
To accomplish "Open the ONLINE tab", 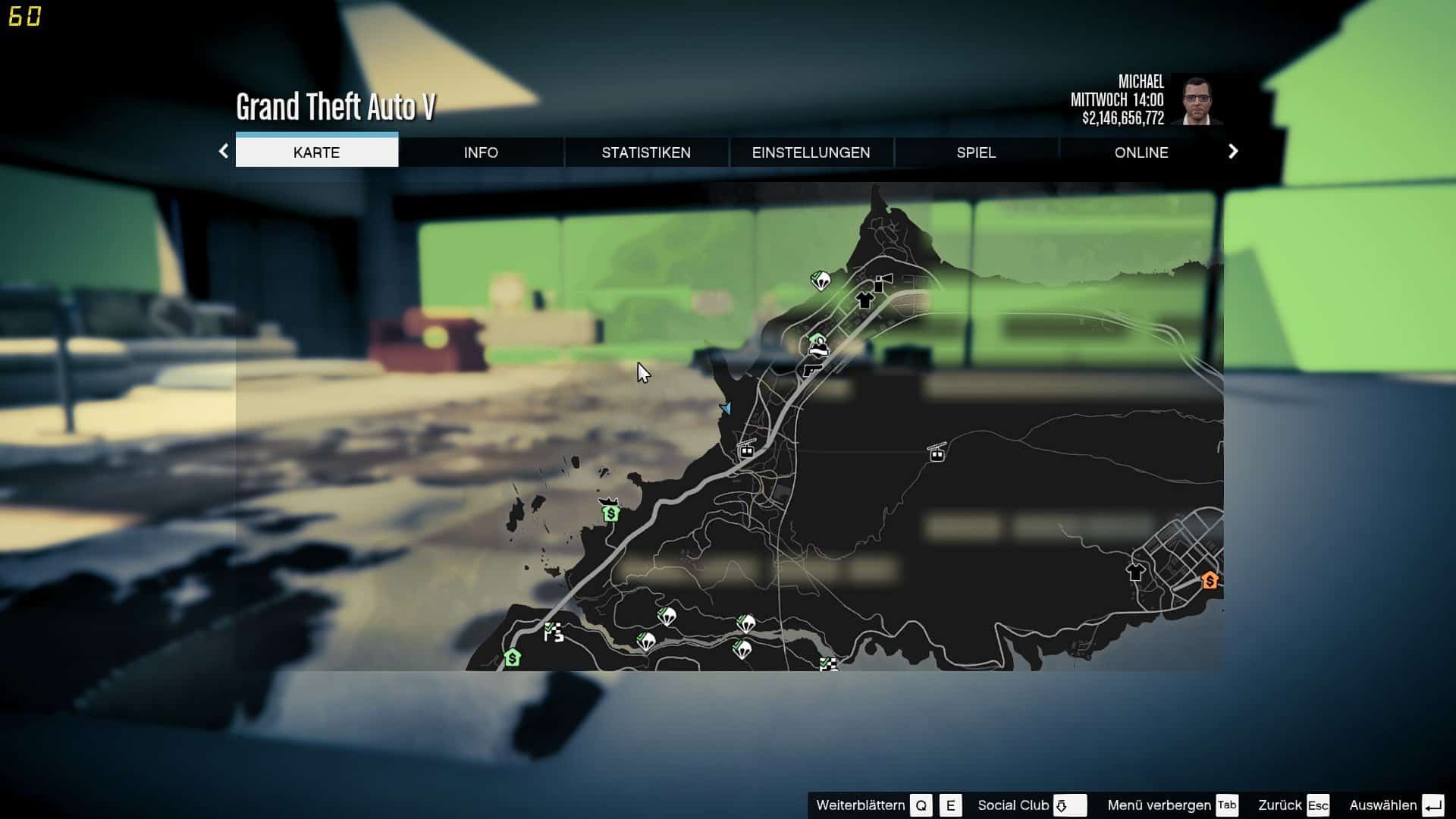I will click(x=1141, y=152).
